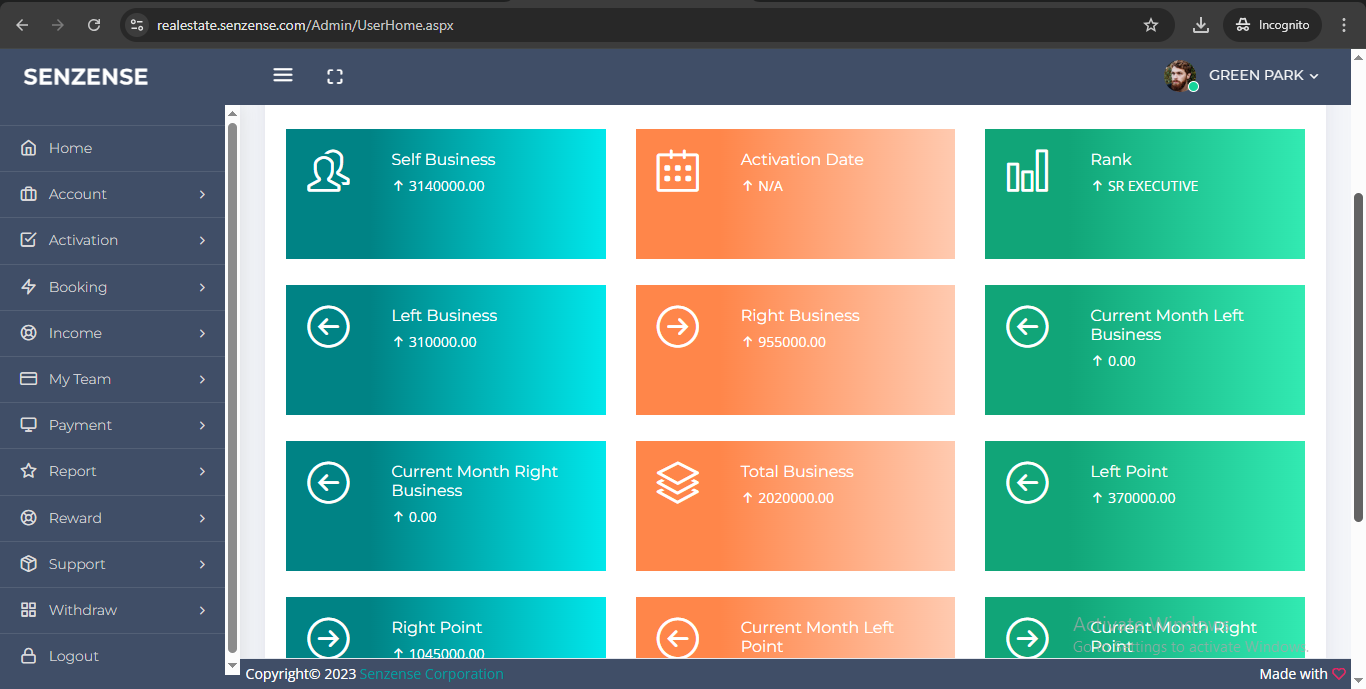
Task: Click the My Team card icon
Action: (29, 379)
